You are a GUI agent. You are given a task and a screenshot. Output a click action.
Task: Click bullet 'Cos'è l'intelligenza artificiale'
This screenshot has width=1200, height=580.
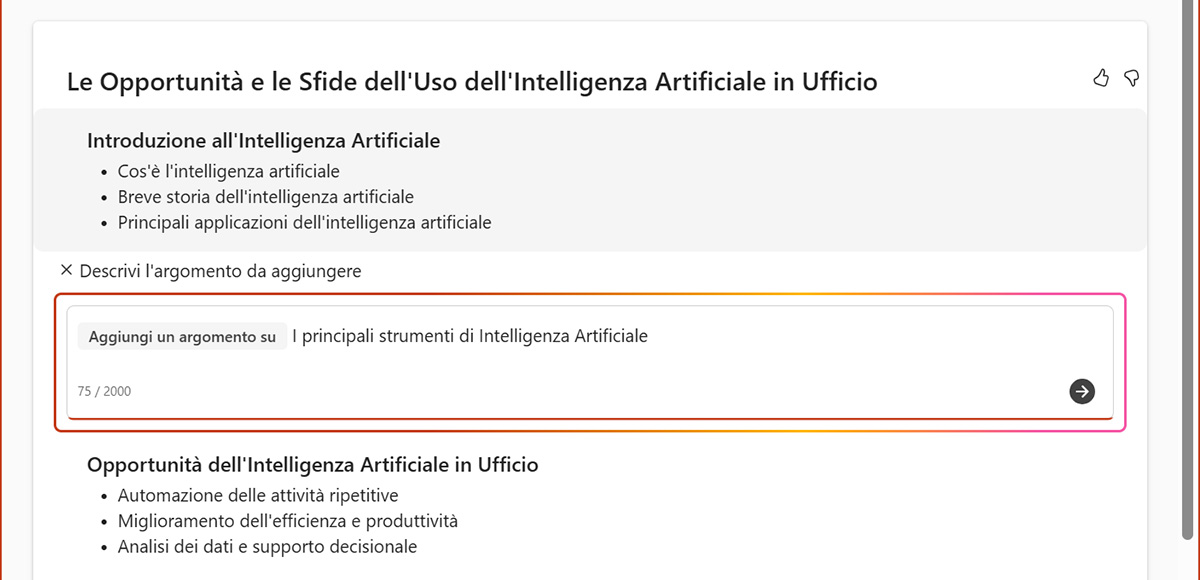coord(229,172)
